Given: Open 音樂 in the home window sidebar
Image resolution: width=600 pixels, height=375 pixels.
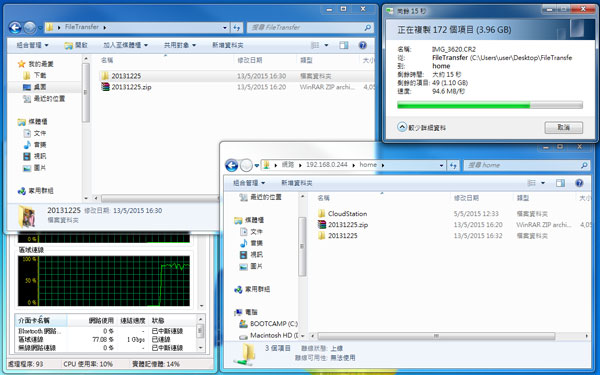Looking at the screenshot, I should (251, 243).
